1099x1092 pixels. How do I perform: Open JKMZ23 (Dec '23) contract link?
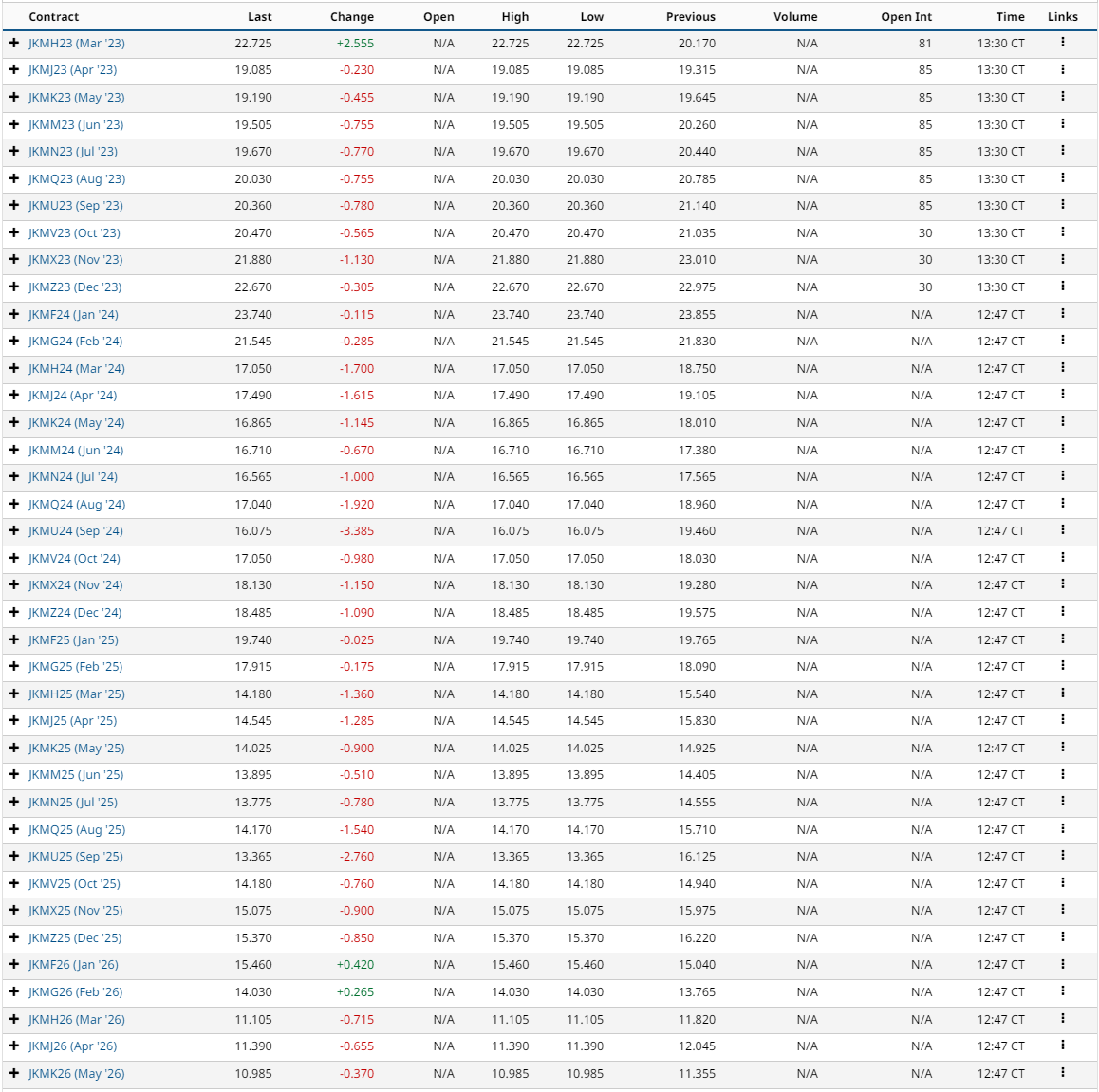click(x=75, y=287)
